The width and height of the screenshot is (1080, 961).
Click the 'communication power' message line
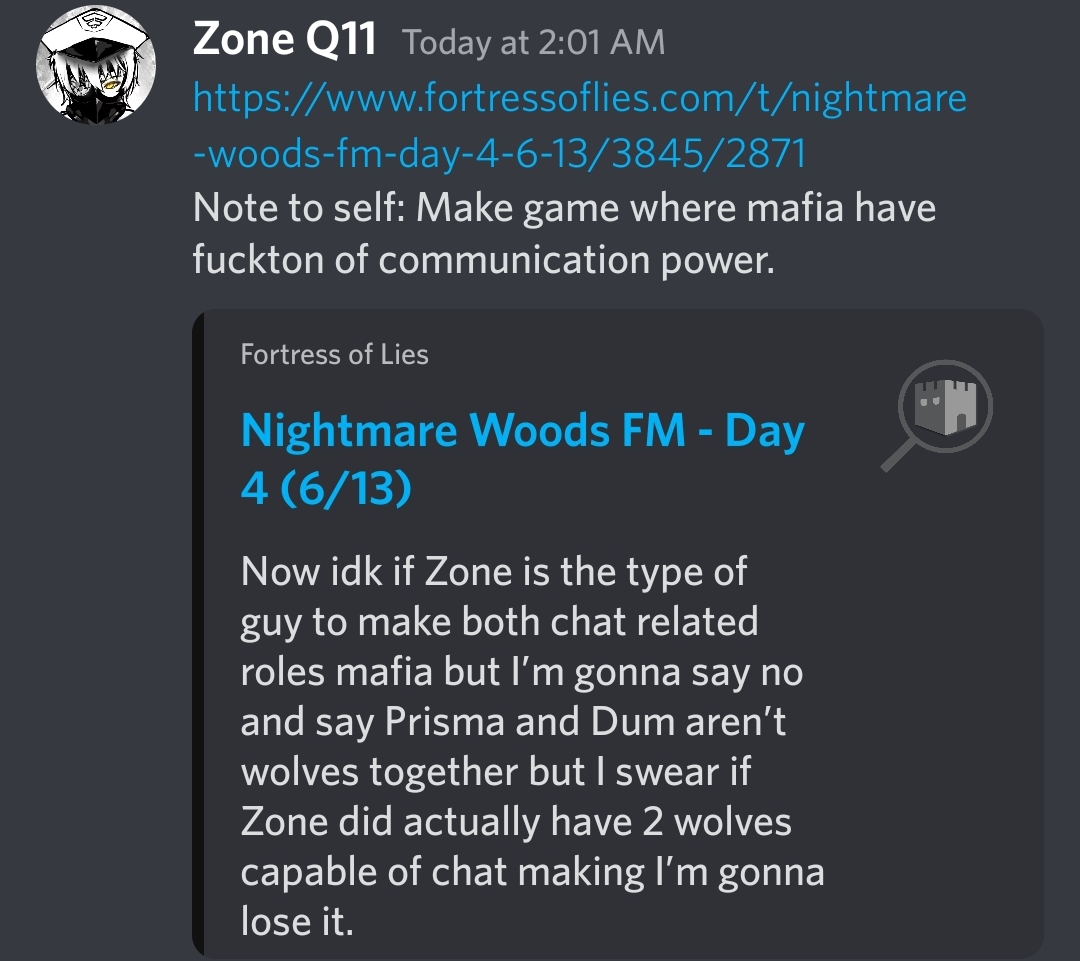point(484,260)
